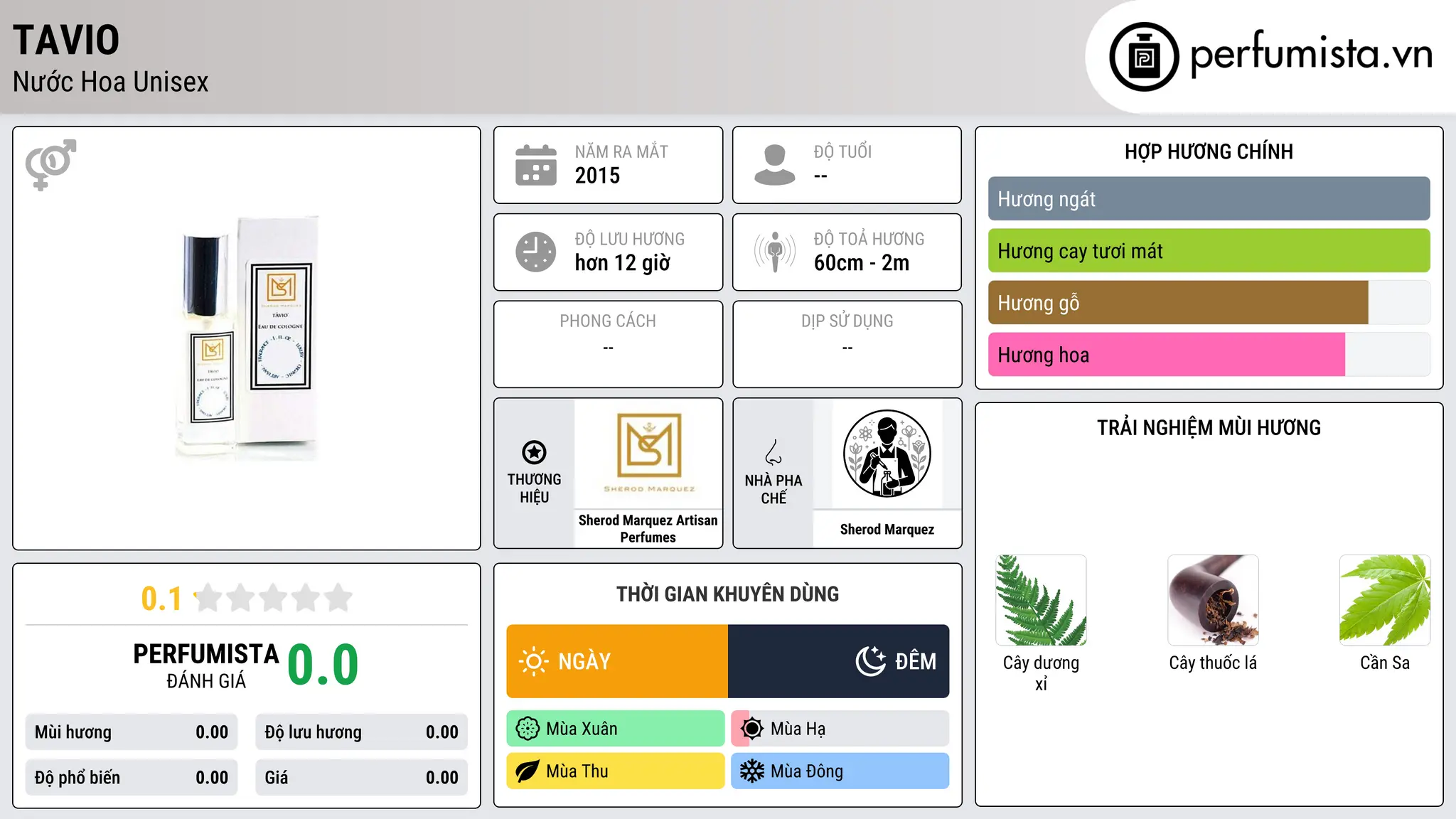Screen dimensions: 1456x819
Task: Open the Sherod Marquez perfumer name link
Action: coord(887,530)
